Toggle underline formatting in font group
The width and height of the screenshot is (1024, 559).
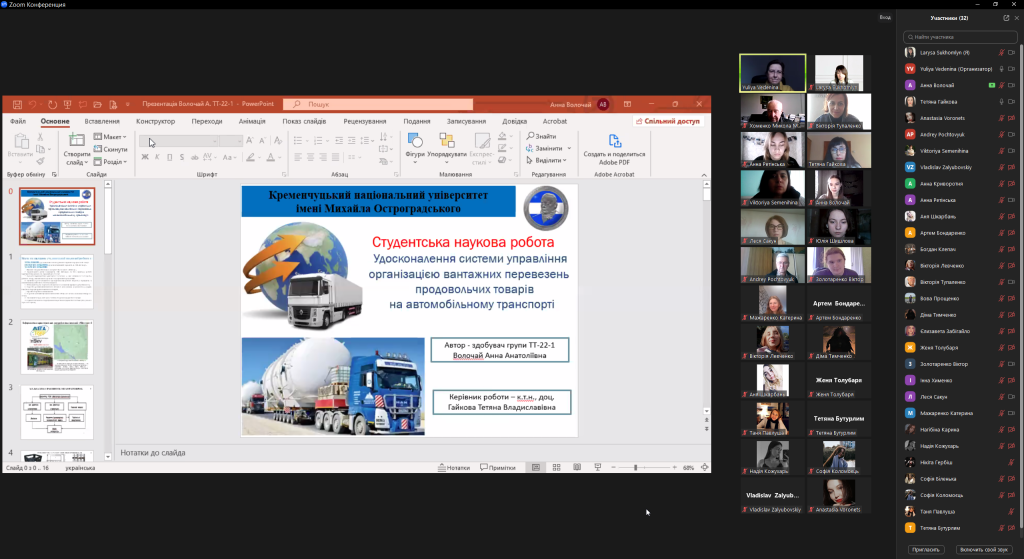[x=170, y=157]
